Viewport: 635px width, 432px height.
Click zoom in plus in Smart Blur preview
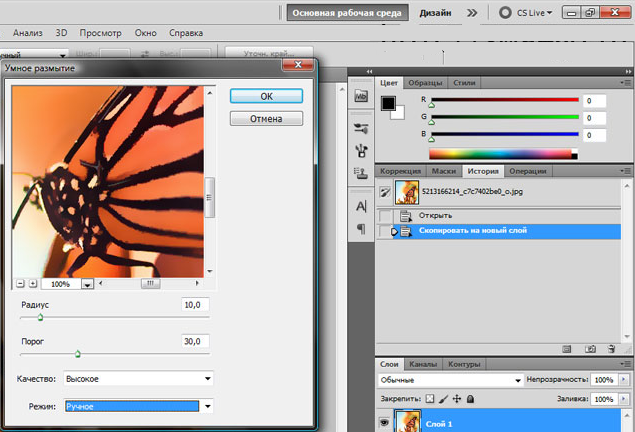coord(33,283)
